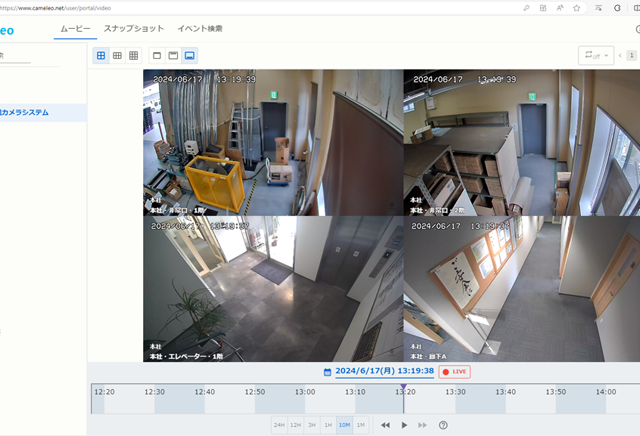Viewport: 640px width, 436px height.
Task: Switch to the 4x4 grid layout
Action: [133, 56]
